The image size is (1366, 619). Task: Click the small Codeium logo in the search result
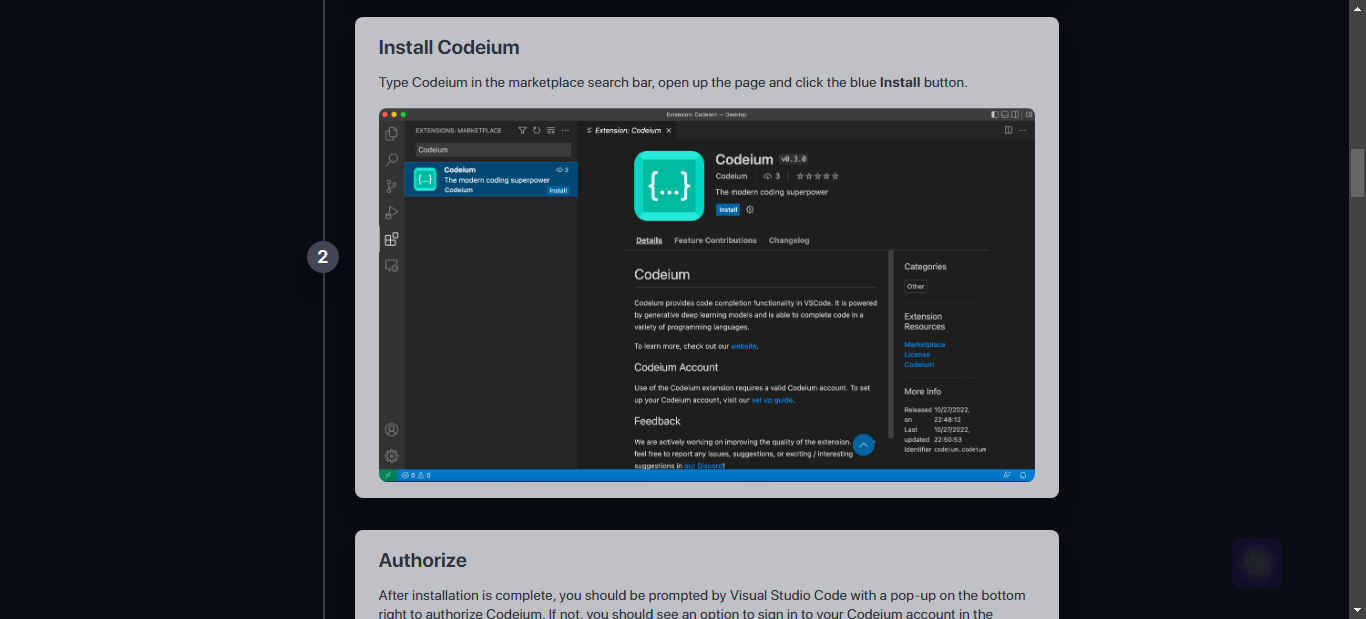tap(425, 179)
